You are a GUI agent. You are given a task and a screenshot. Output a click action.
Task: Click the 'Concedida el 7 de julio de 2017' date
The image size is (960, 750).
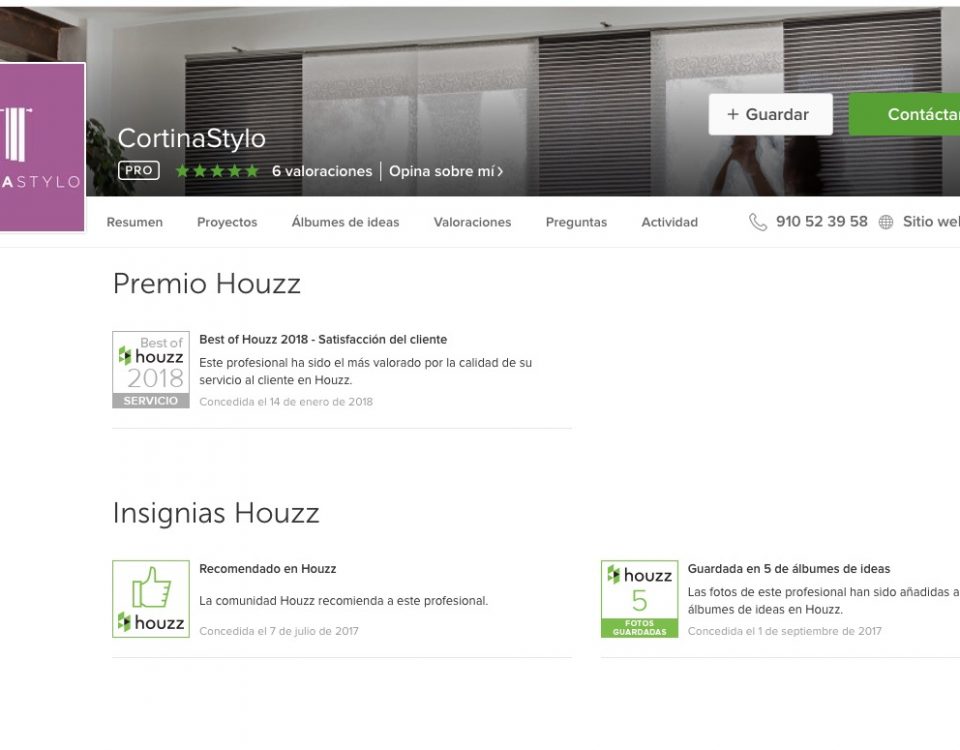point(279,631)
